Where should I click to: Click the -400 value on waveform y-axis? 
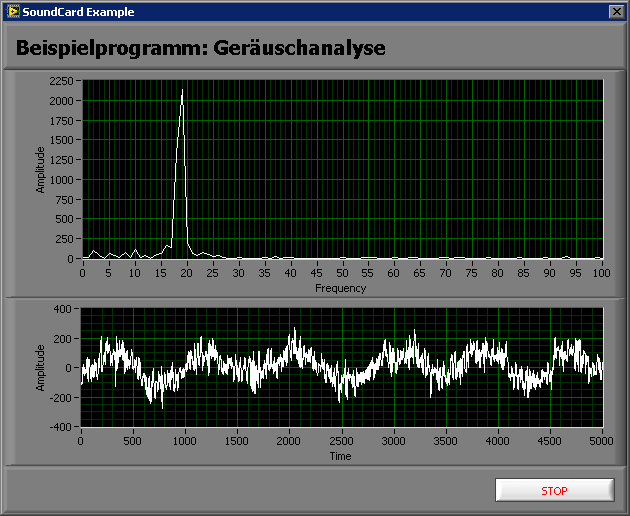[x=61, y=427]
